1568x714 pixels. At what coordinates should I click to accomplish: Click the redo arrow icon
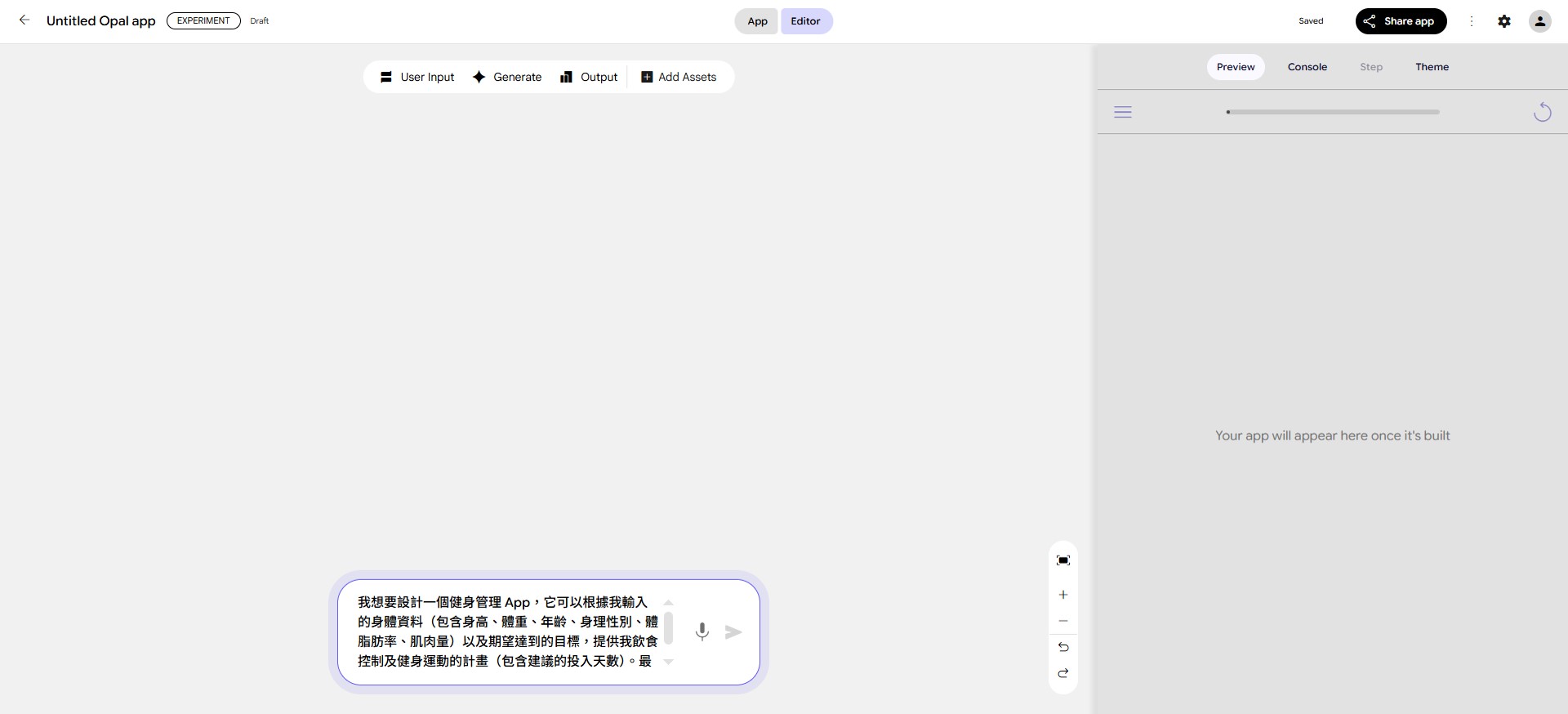point(1062,673)
